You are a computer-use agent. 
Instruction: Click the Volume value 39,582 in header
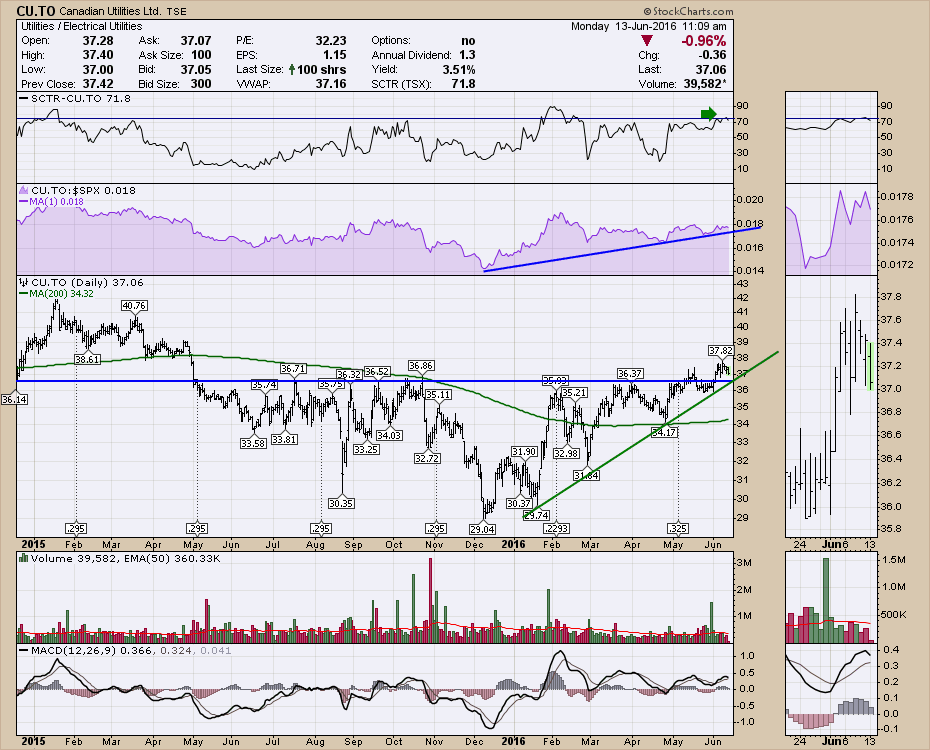[x=705, y=84]
